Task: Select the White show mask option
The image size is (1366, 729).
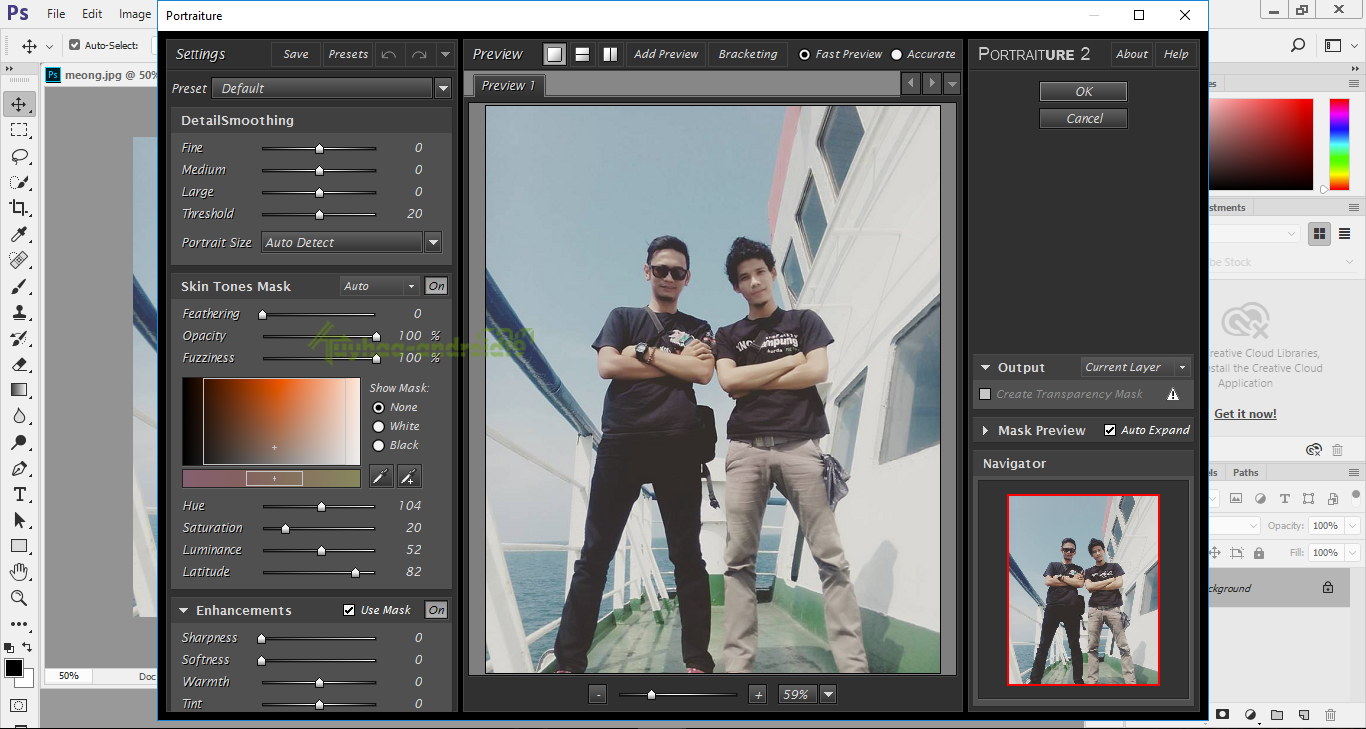Action: [379, 426]
